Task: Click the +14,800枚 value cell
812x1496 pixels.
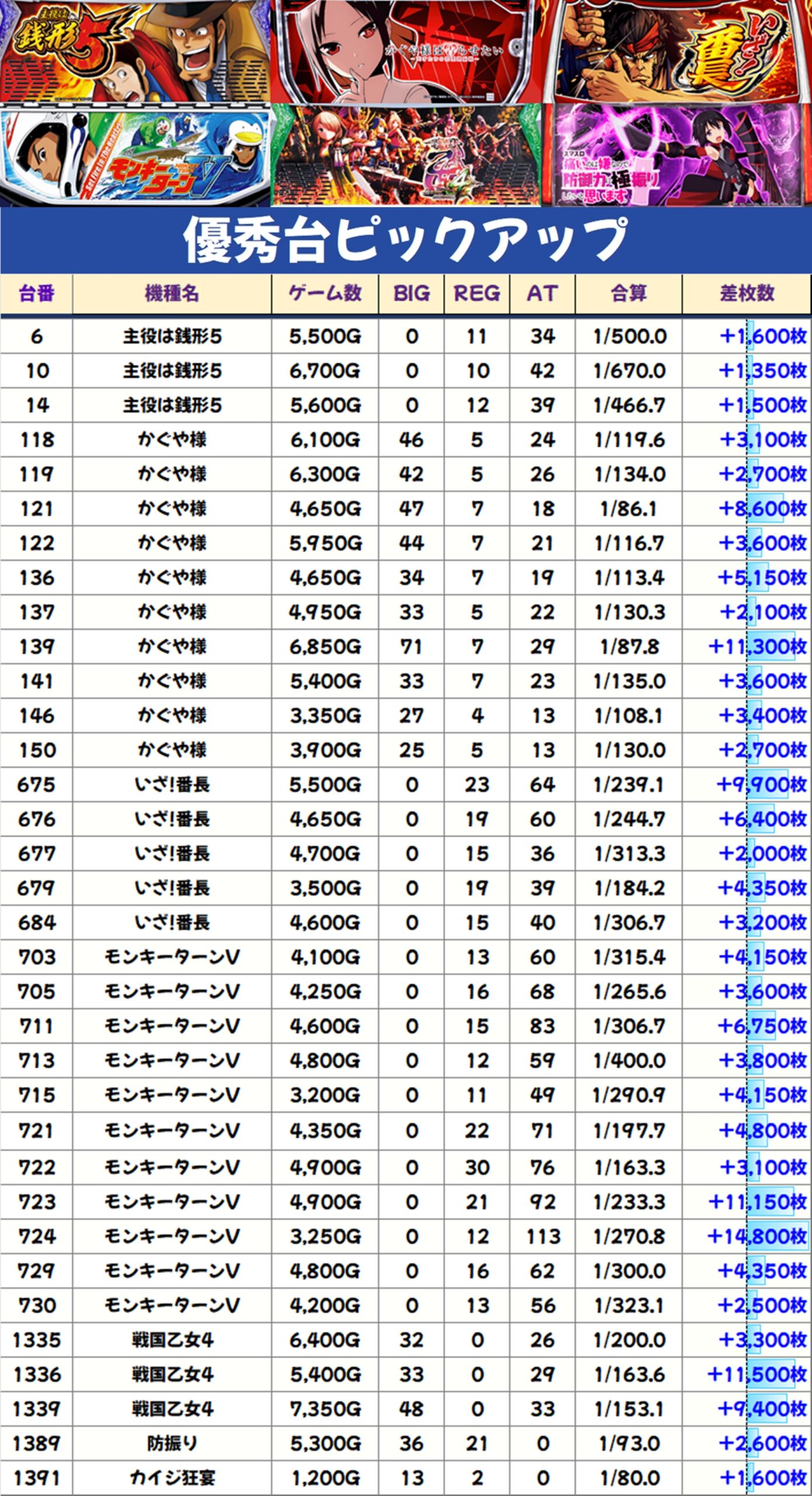Action: [x=756, y=1237]
